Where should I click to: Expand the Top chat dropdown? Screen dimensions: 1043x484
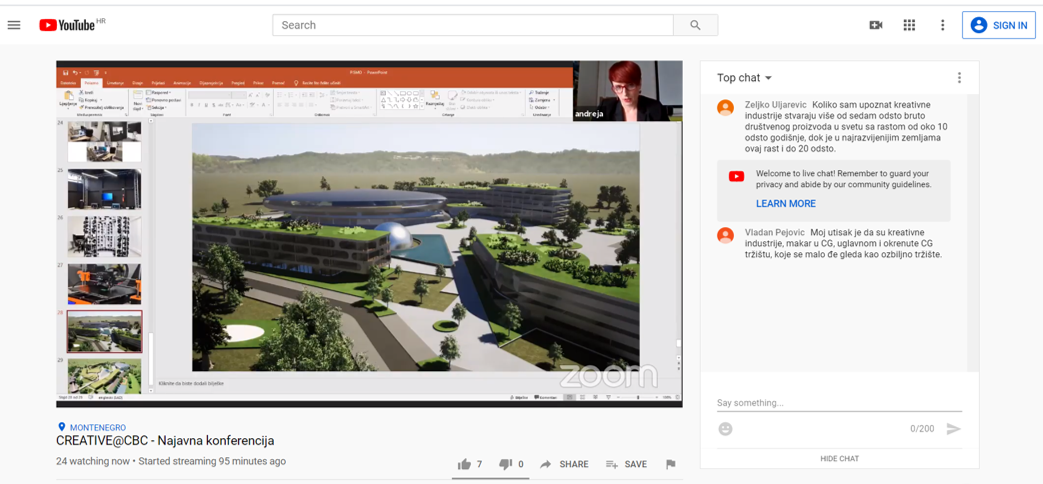click(745, 78)
